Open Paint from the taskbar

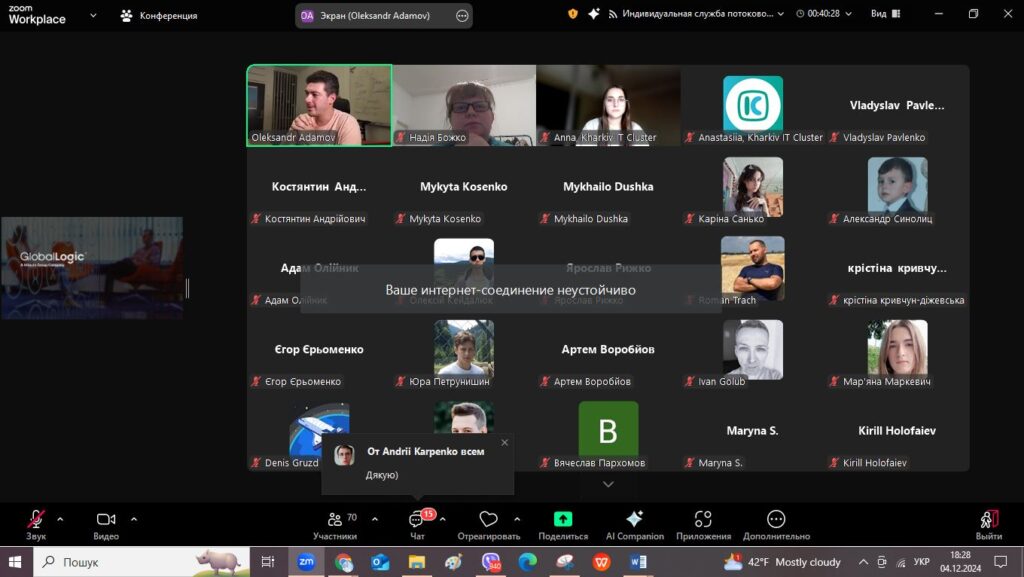453,561
